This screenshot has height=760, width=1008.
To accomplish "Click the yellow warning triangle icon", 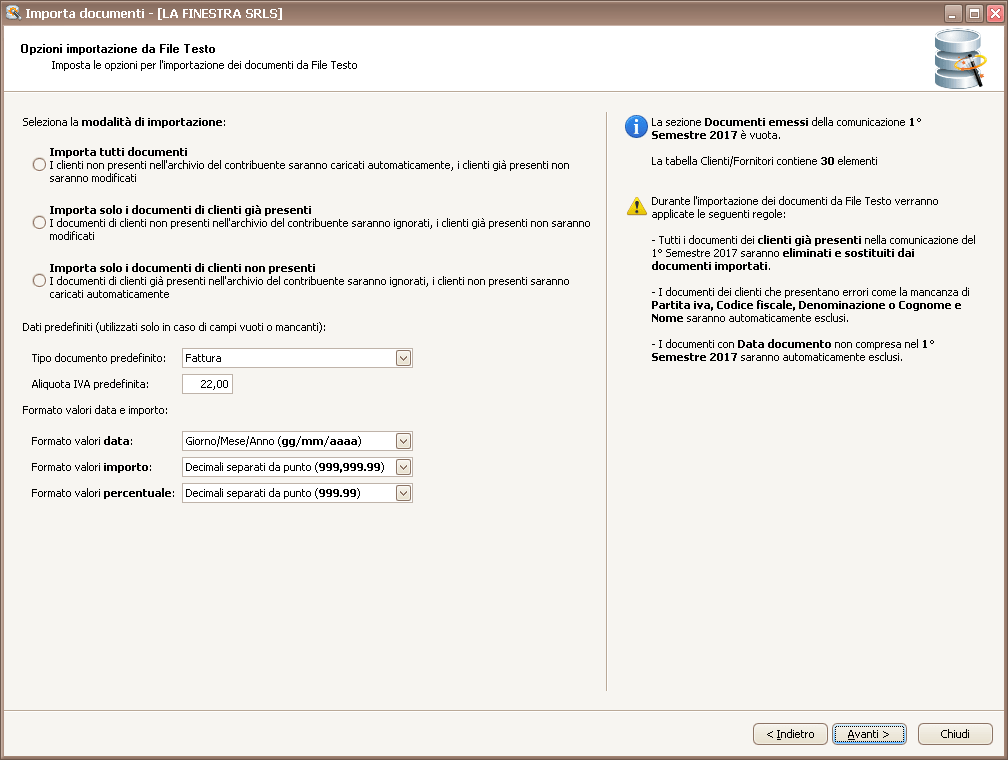I will (x=636, y=206).
